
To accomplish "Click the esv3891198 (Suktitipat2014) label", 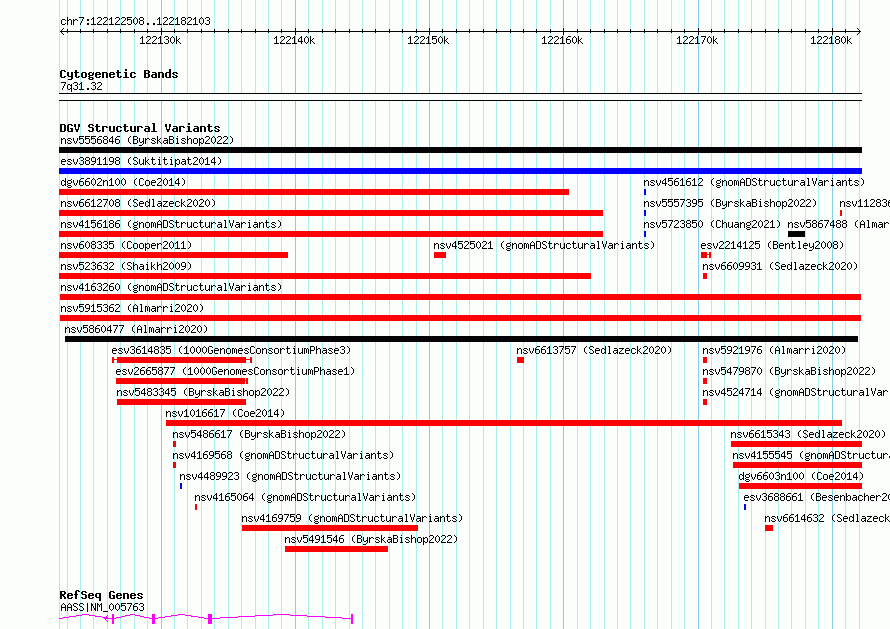I will click(x=141, y=161).
